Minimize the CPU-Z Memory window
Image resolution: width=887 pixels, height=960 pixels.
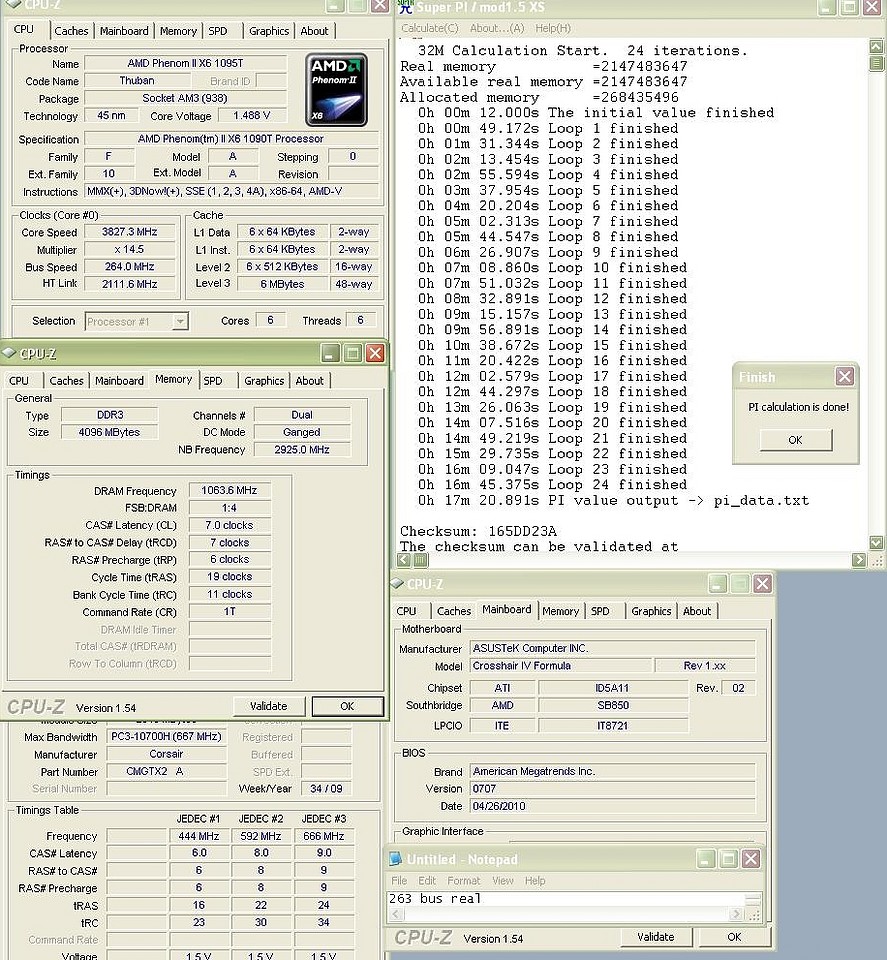point(330,353)
